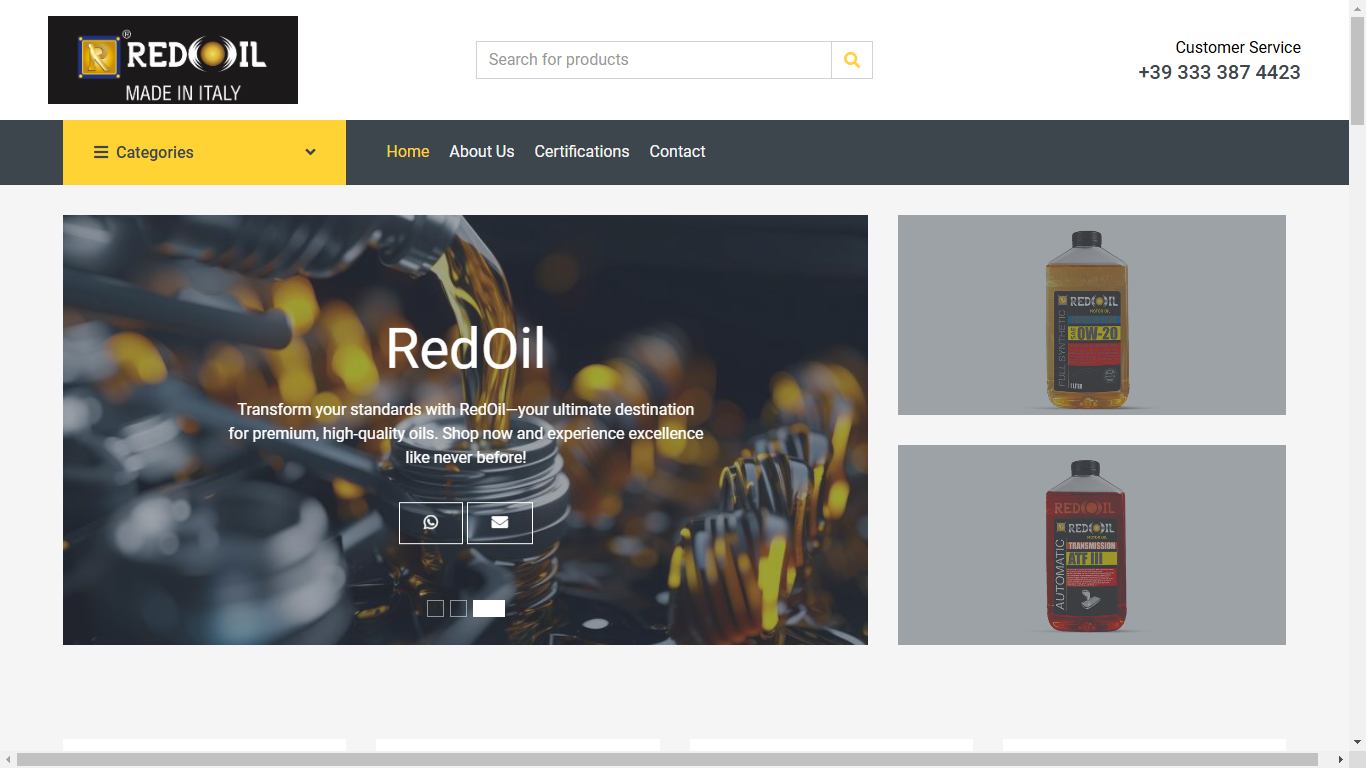The height and width of the screenshot is (768, 1366).
Task: Open the About Us page
Action: pyautogui.click(x=481, y=152)
